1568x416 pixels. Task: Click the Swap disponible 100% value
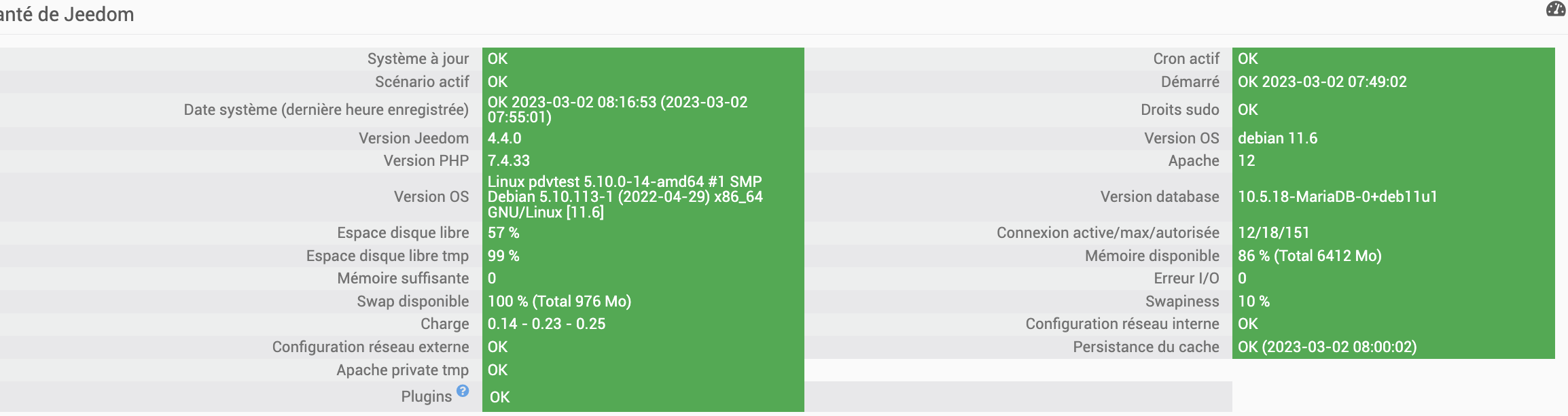(560, 301)
